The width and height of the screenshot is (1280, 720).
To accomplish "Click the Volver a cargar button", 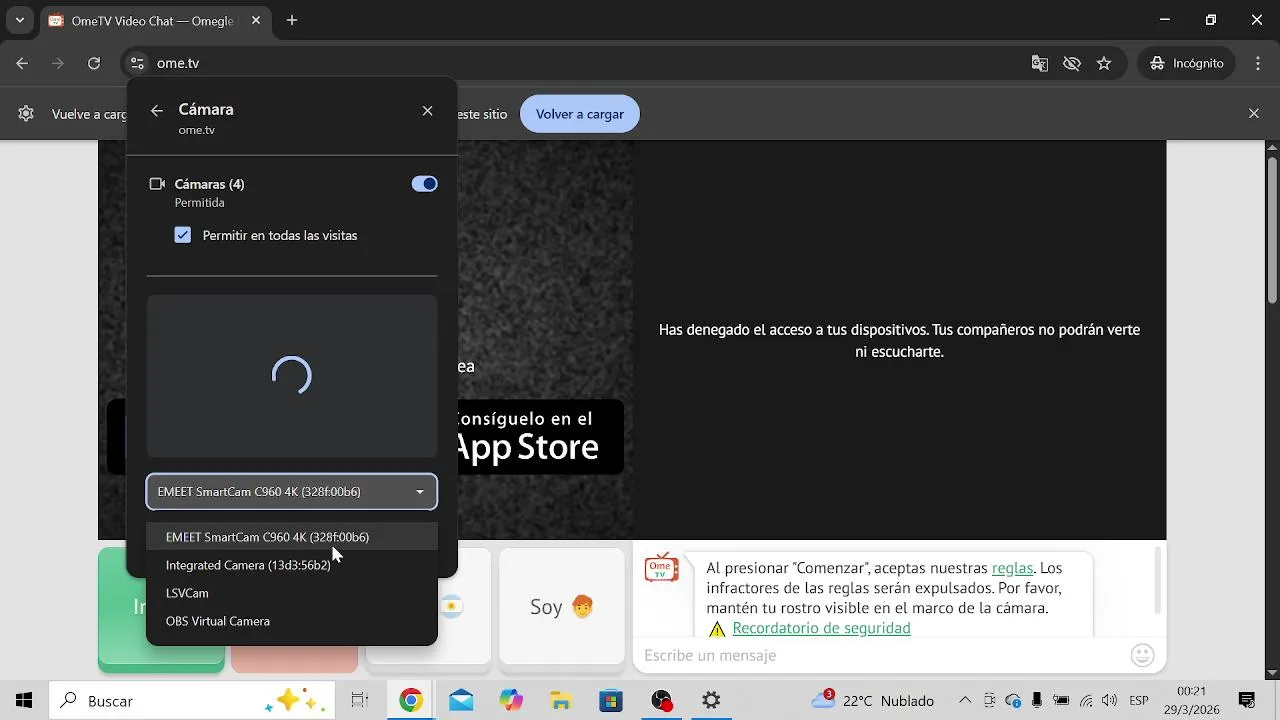I will tap(580, 114).
